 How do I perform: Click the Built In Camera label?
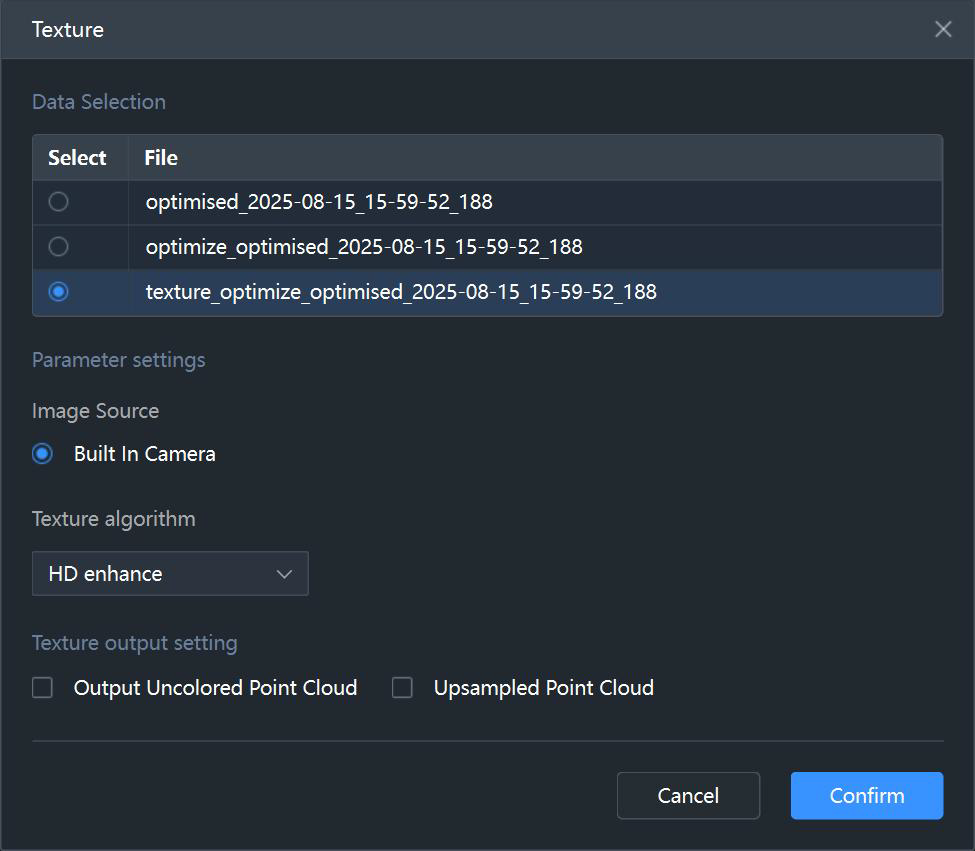145,454
